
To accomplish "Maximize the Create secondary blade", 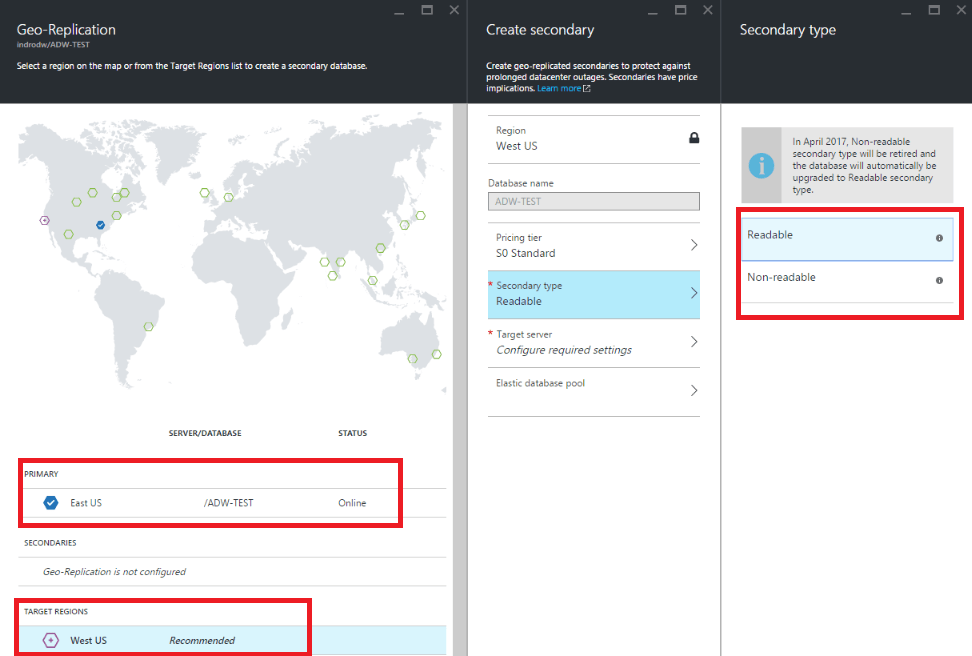I will pos(681,10).
